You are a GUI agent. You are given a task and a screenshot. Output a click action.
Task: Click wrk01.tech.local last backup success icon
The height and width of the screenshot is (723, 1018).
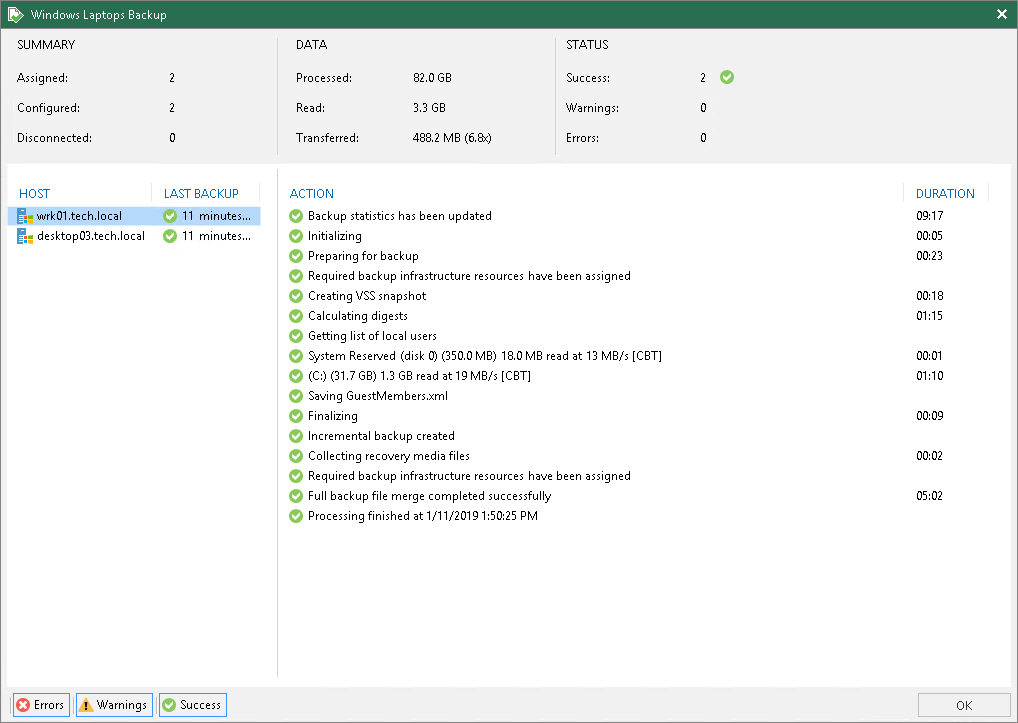(x=170, y=216)
